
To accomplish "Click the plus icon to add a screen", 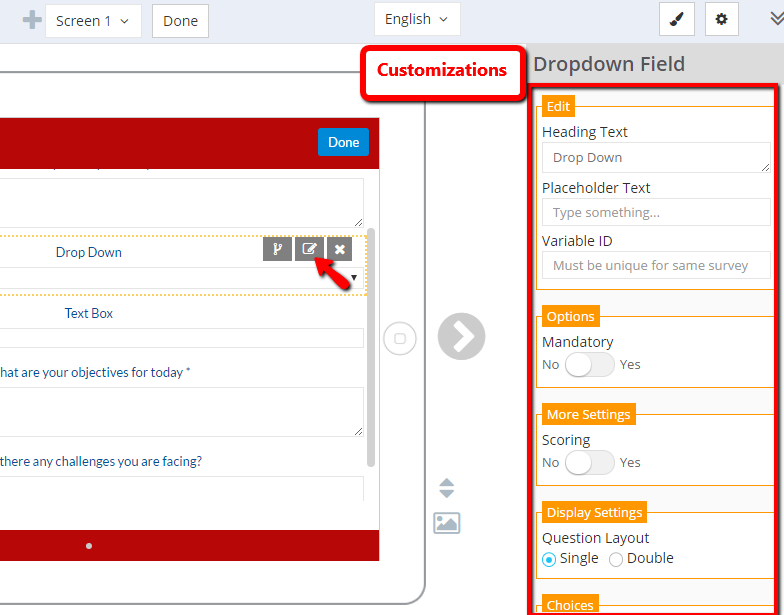I will [32, 20].
